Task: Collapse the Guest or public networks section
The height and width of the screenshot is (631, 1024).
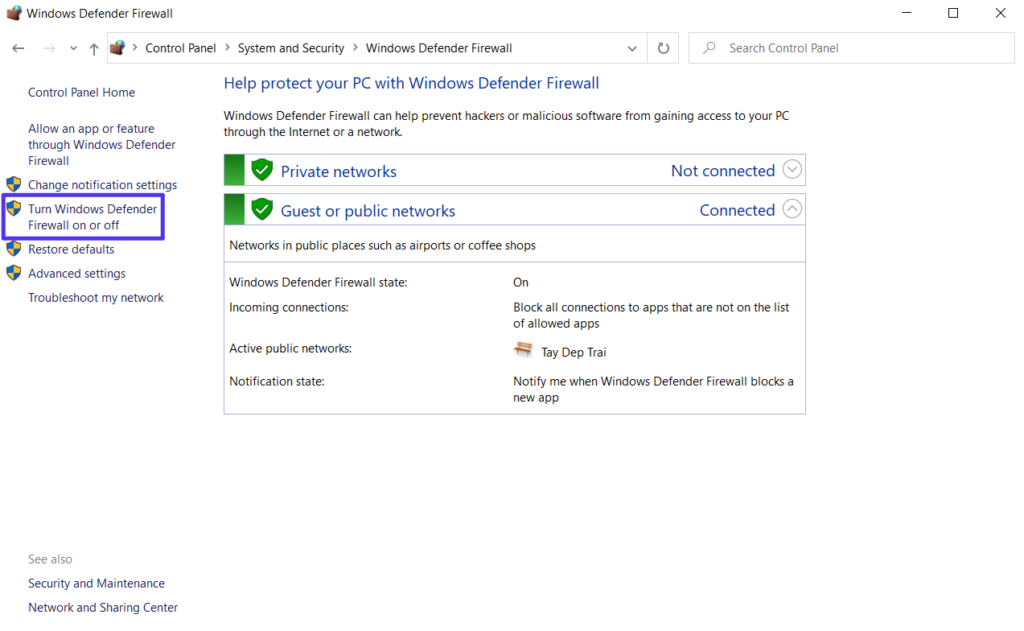Action: tap(792, 209)
